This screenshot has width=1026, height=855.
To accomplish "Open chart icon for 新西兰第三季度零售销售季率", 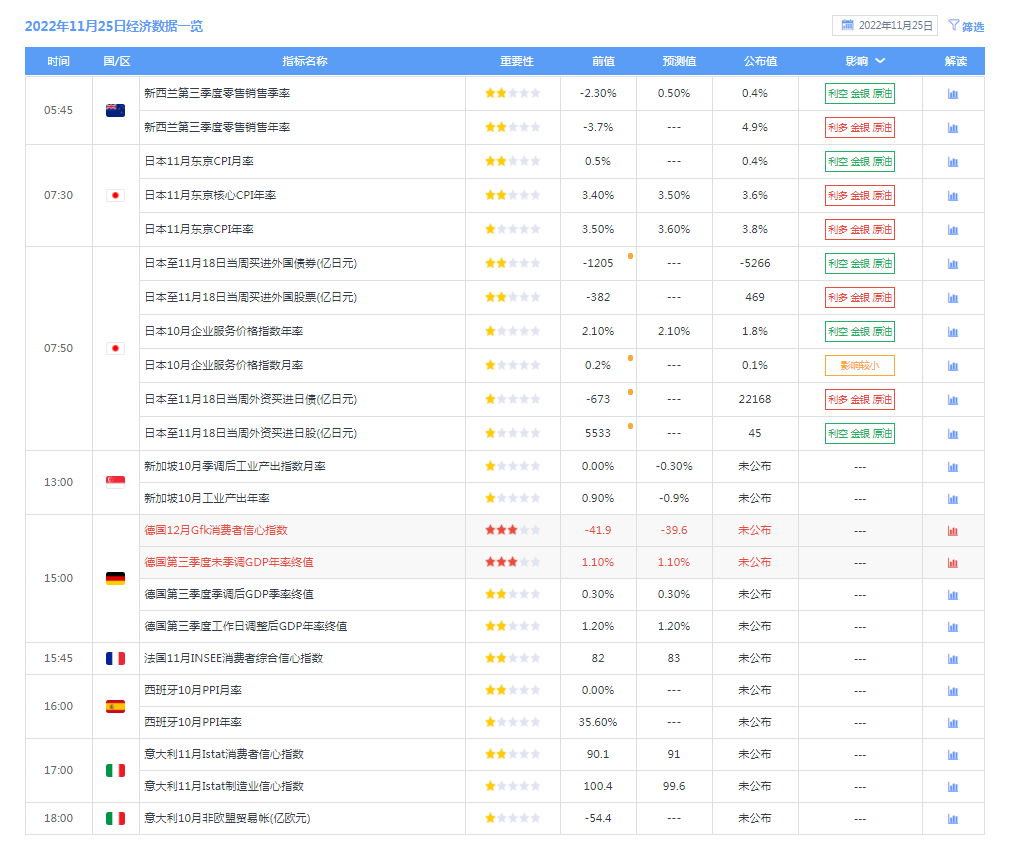I will pyautogui.click(x=953, y=94).
